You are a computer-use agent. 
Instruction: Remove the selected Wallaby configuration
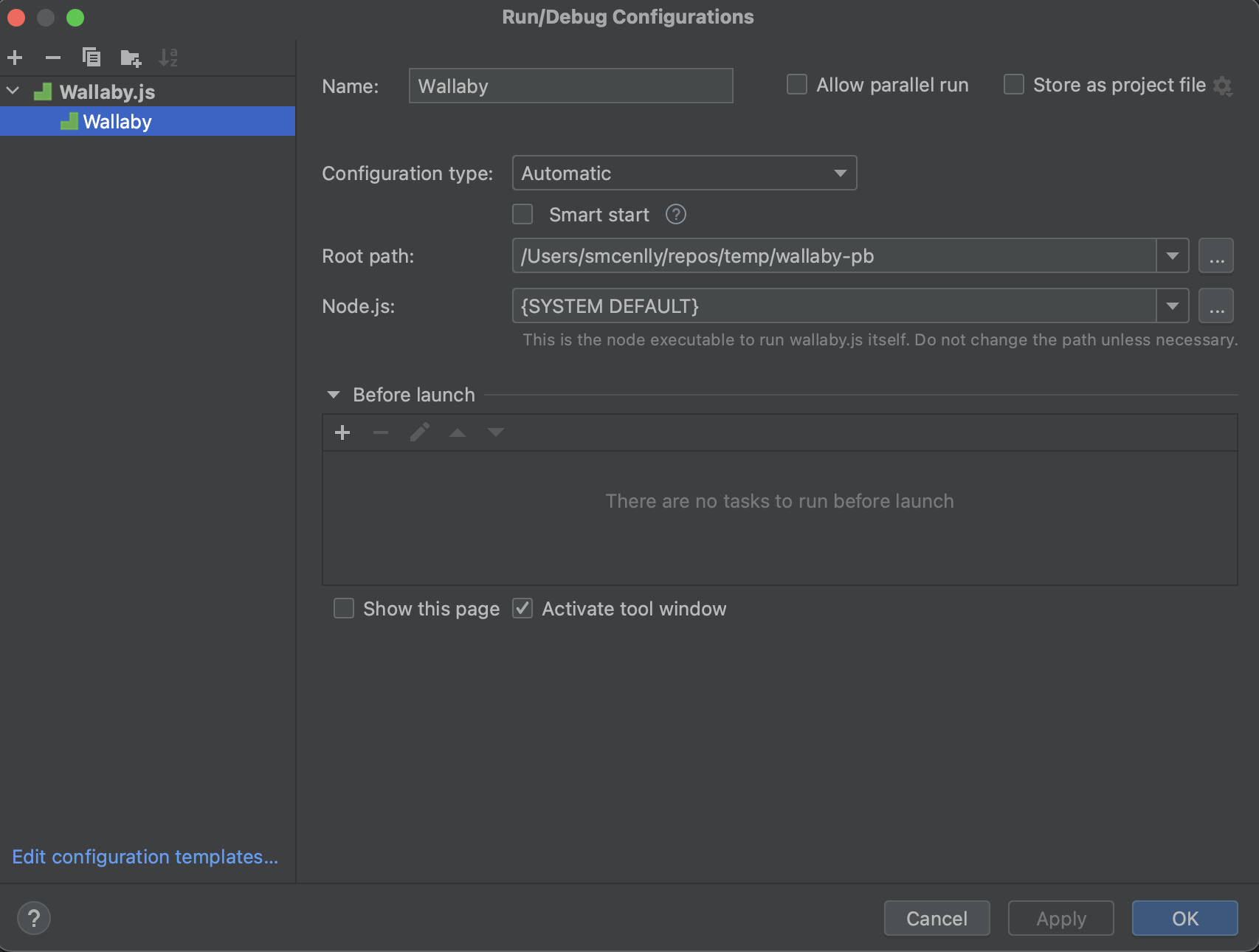52,58
